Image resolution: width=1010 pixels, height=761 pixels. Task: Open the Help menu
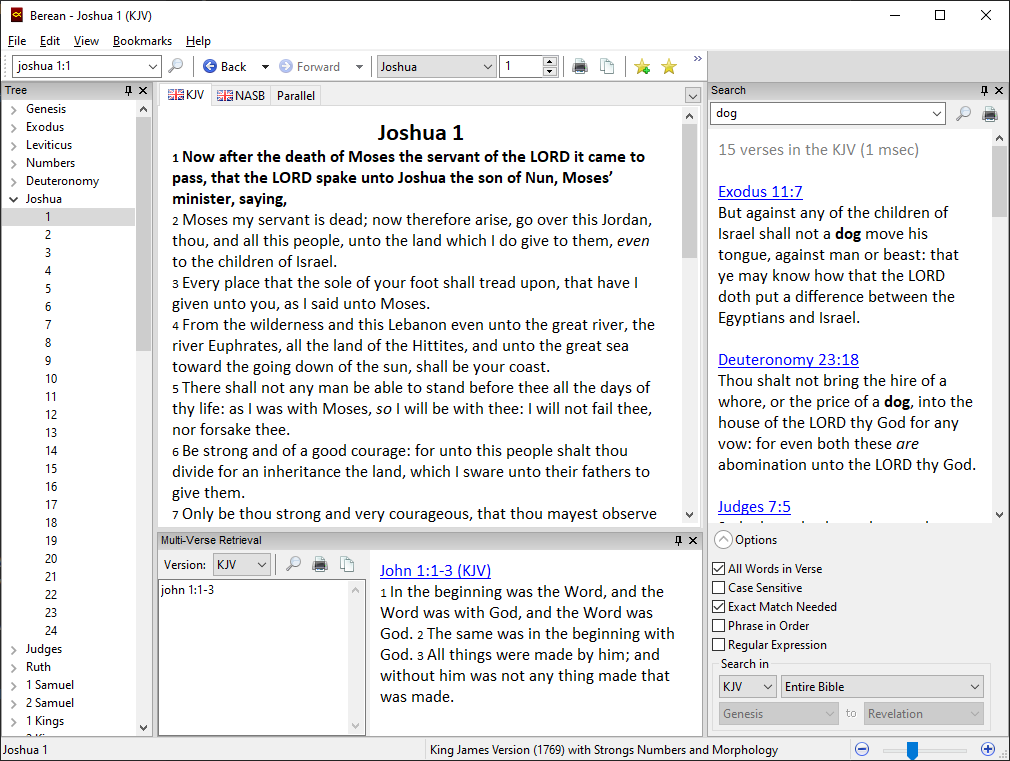coord(198,41)
